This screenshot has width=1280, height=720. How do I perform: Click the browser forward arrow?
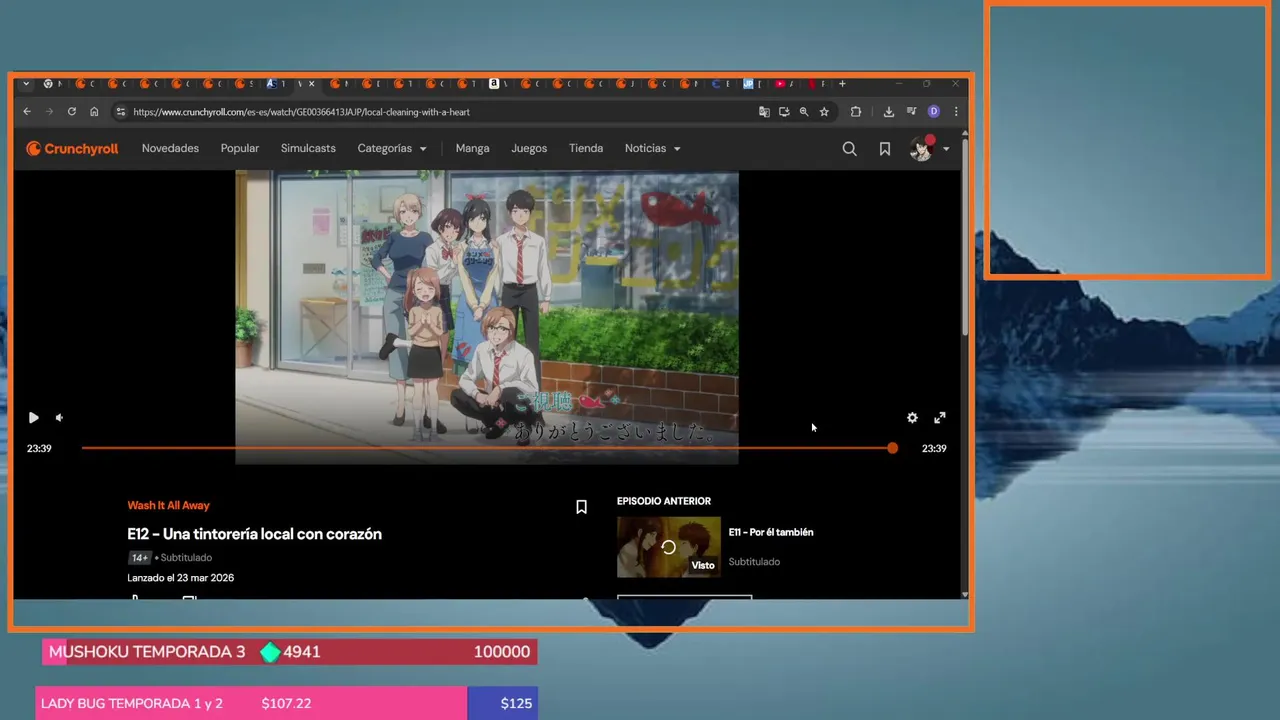[49, 112]
